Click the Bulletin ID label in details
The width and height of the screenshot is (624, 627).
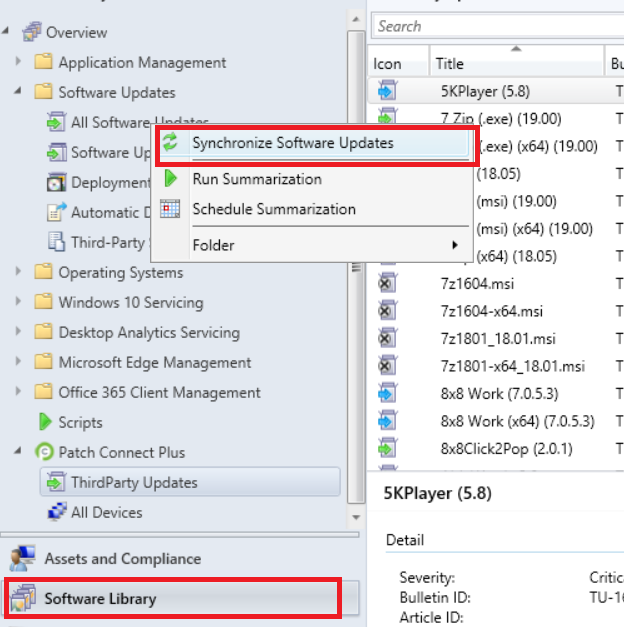coord(435,597)
